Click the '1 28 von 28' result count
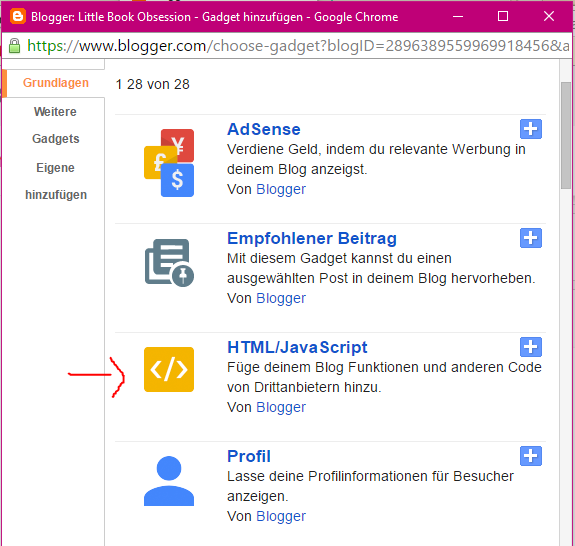 (153, 84)
